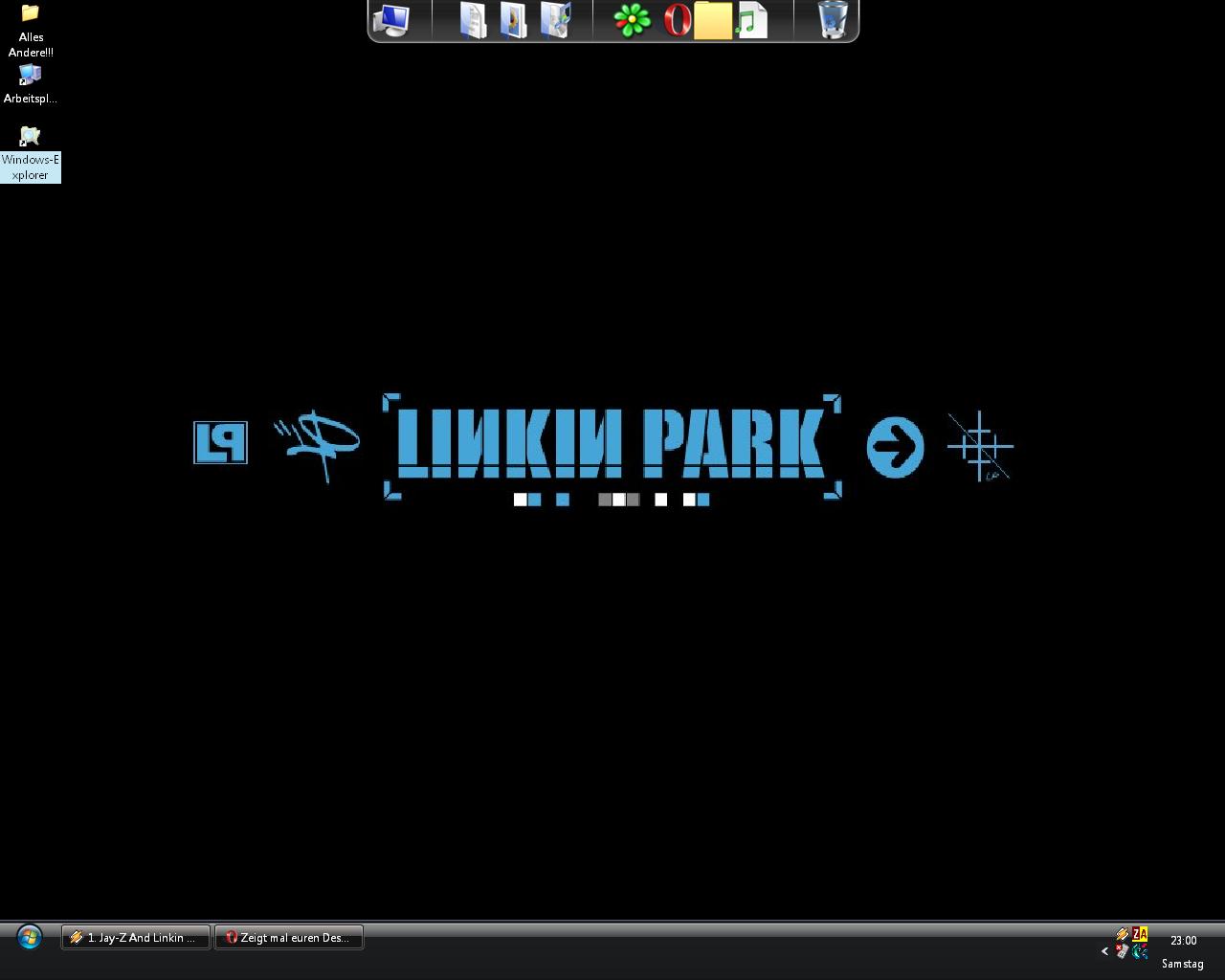Open the clock showing 23:00
This screenshot has height=980, width=1225.
pos(1183,941)
